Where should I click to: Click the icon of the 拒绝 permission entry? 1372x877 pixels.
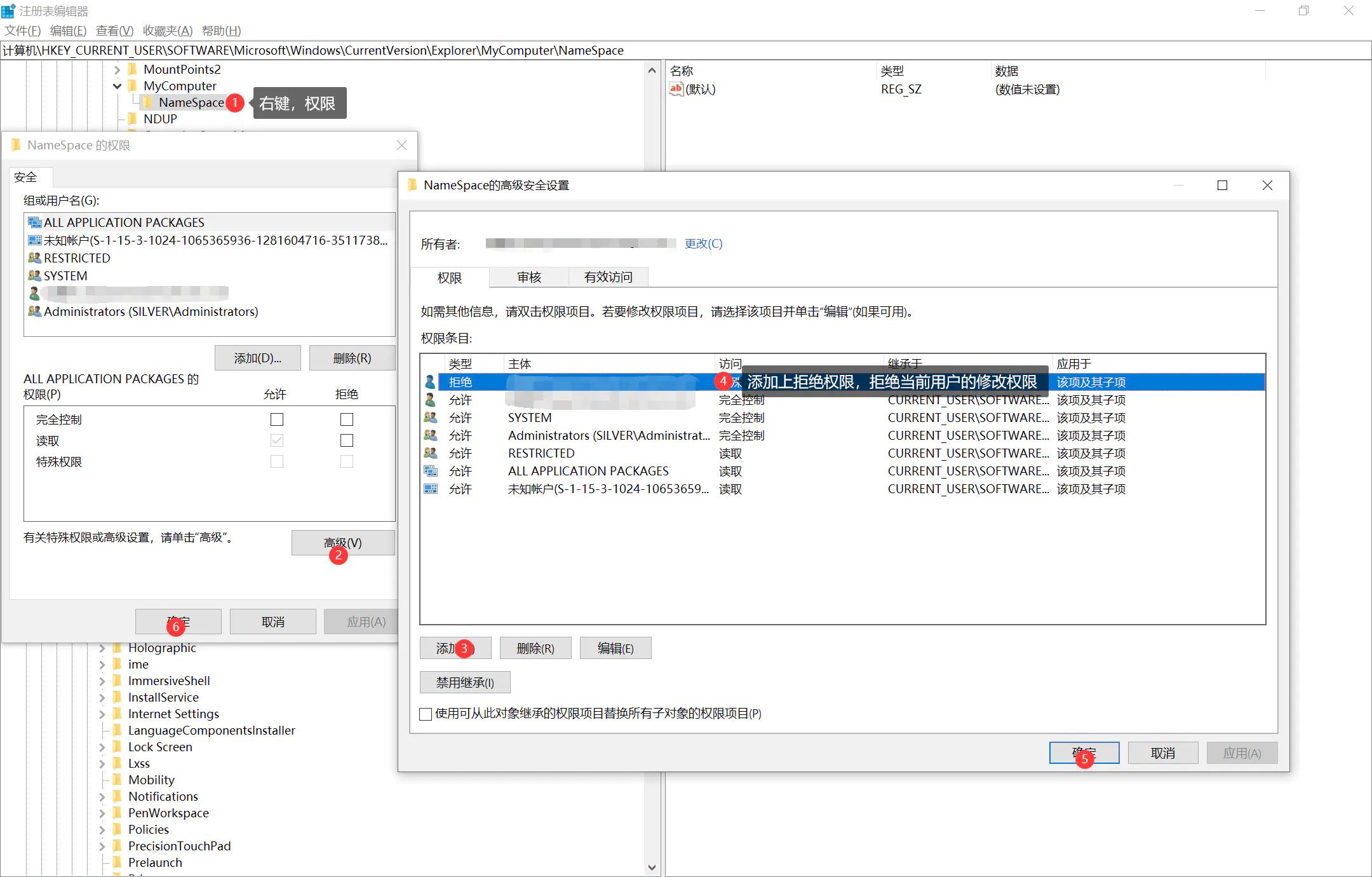[430, 382]
